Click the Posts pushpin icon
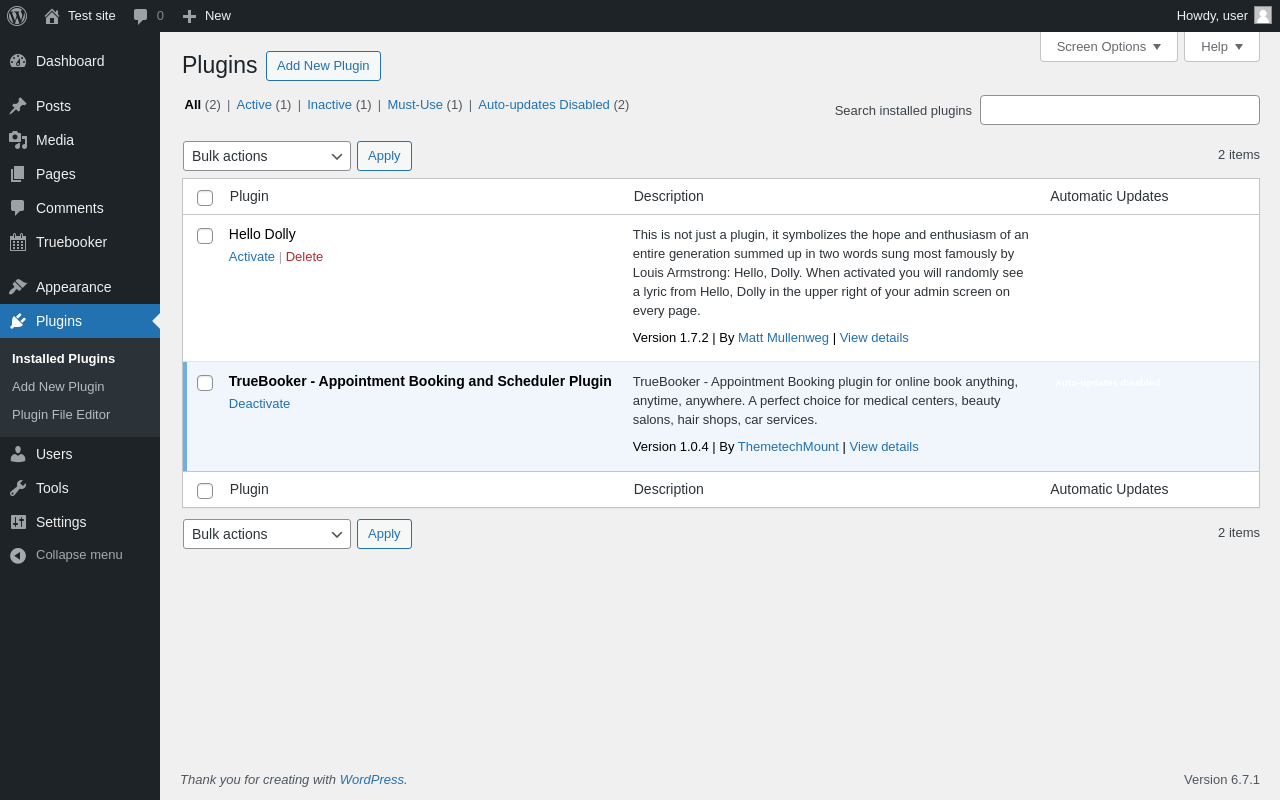 (x=18, y=106)
